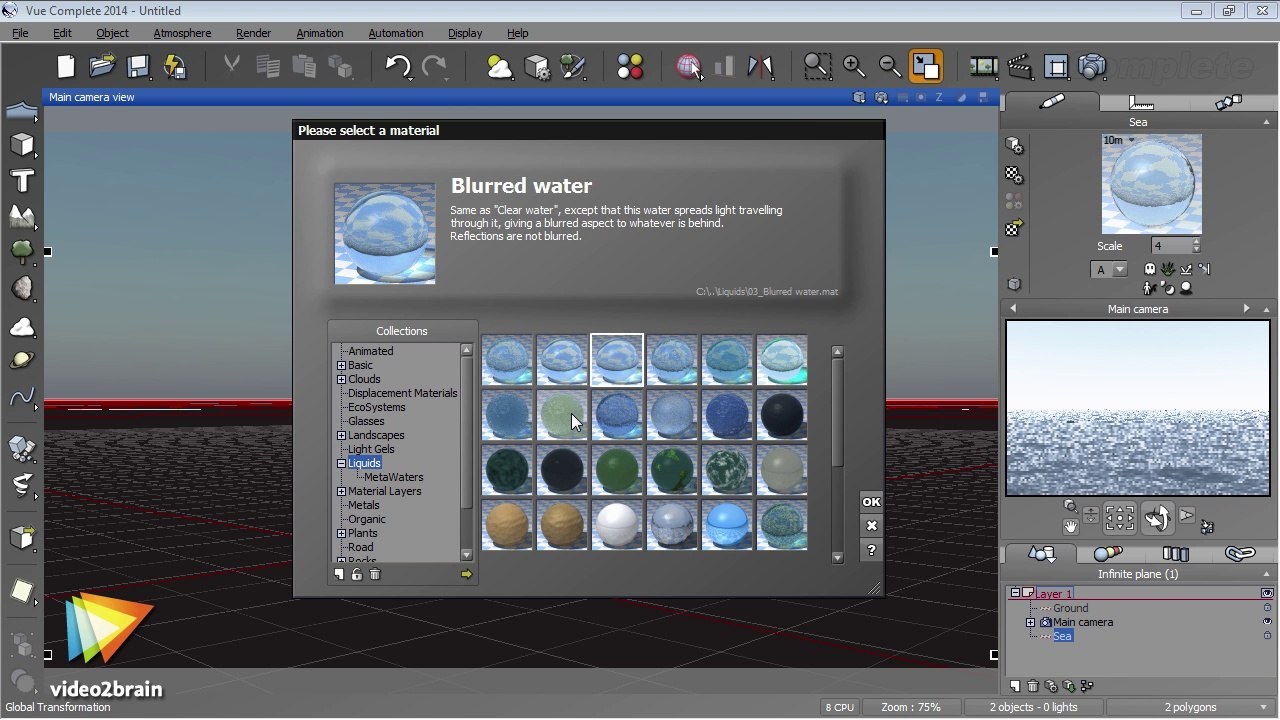Viewport: 1280px width, 720px height.
Task: Expand the Clouds collection
Action: click(x=342, y=379)
